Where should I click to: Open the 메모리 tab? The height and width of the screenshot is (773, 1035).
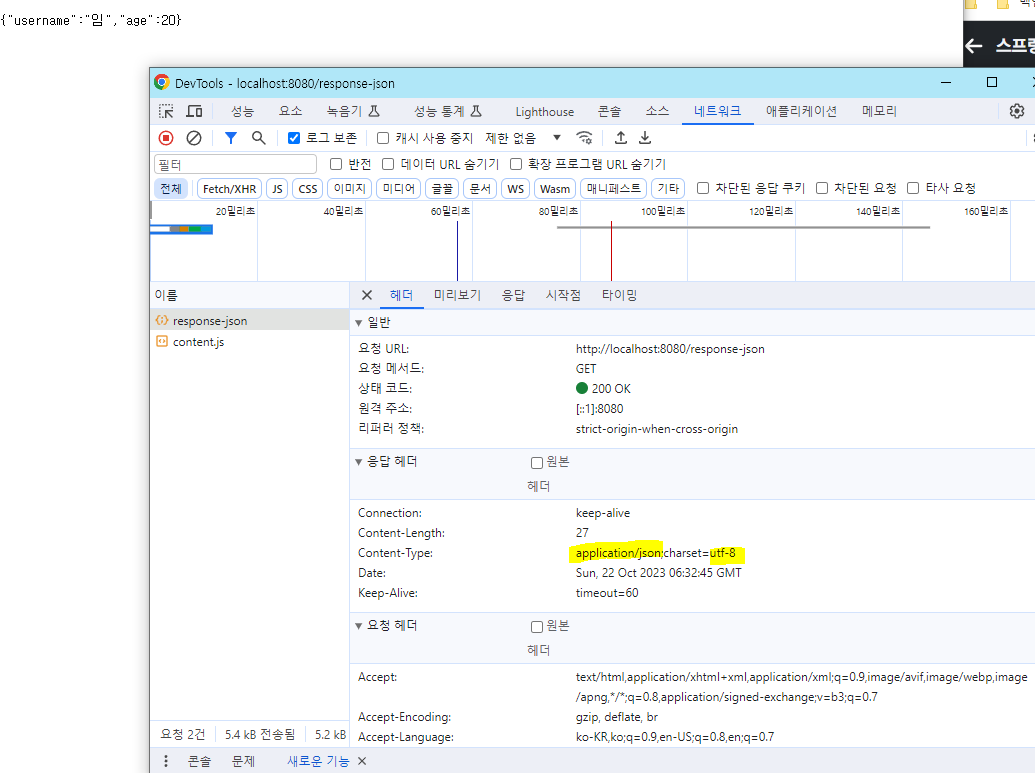(x=879, y=112)
